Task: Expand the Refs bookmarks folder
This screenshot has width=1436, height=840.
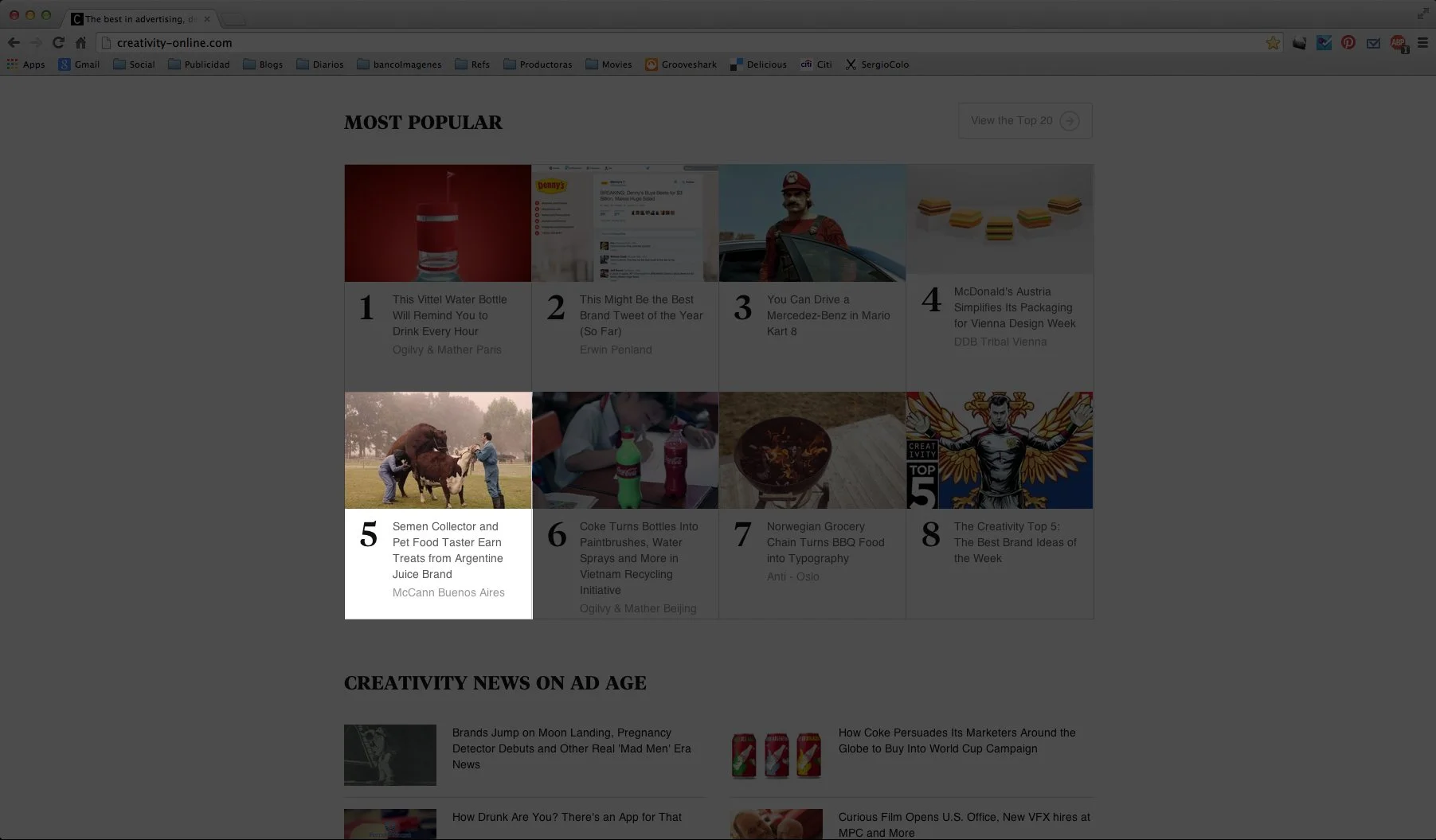Action: click(472, 64)
